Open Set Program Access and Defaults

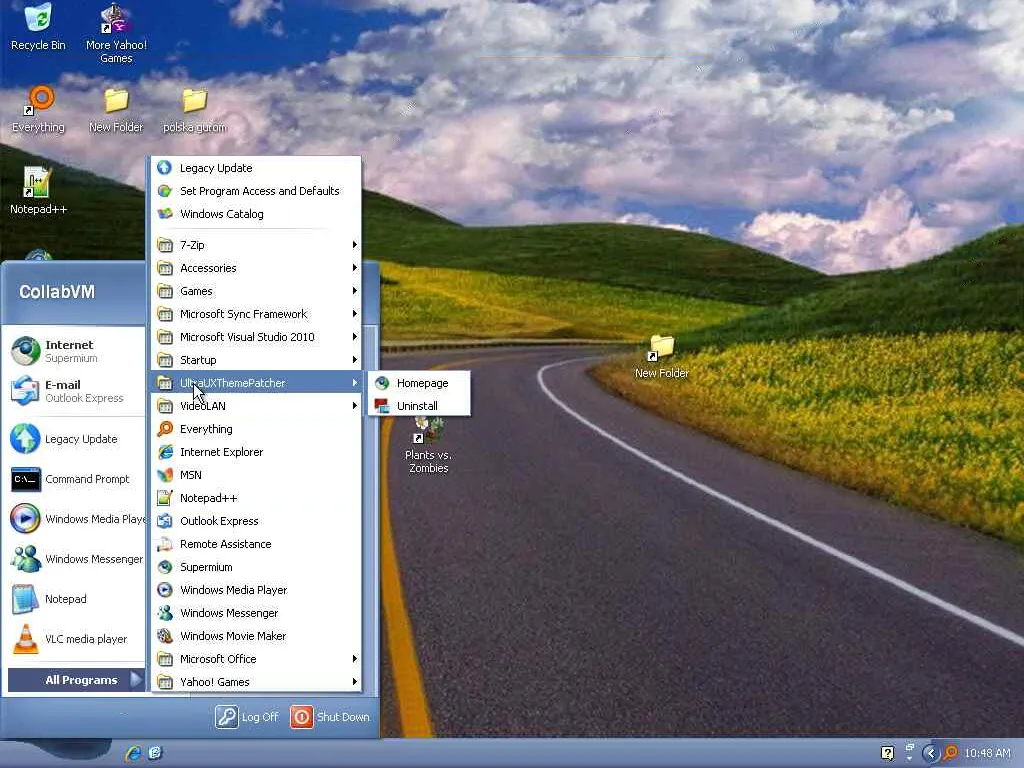pos(257,191)
